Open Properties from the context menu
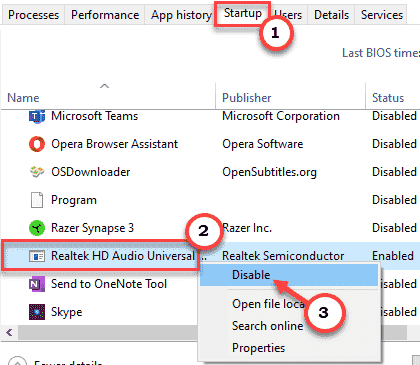The height and width of the screenshot is (365, 420). tap(259, 348)
